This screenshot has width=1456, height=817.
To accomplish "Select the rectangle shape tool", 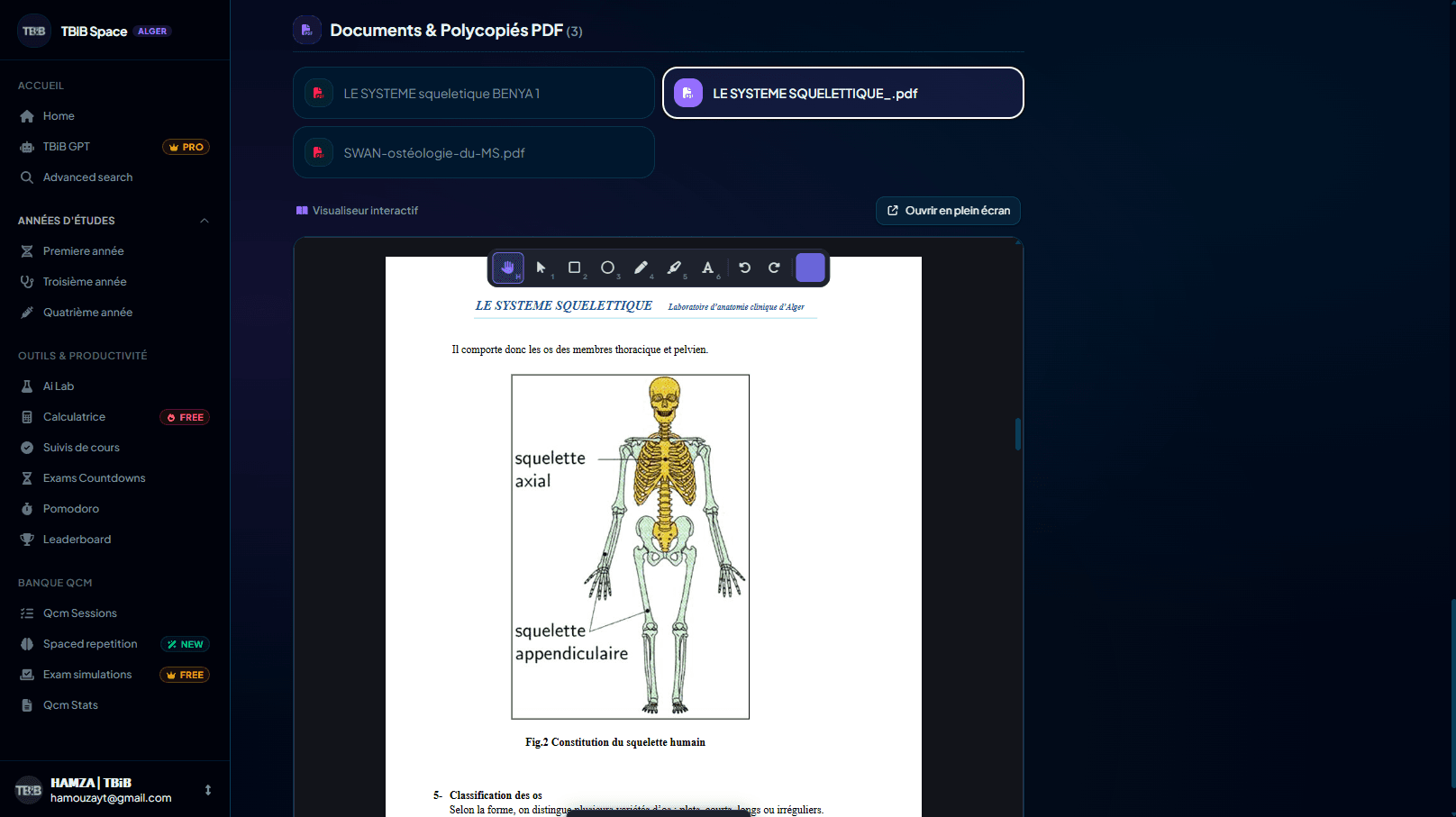I will point(574,268).
